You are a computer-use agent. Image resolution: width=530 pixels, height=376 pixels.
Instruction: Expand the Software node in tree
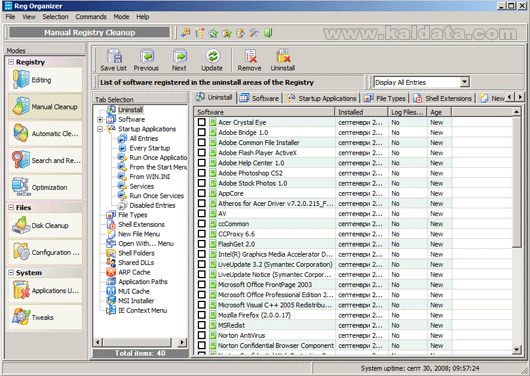tap(100, 119)
